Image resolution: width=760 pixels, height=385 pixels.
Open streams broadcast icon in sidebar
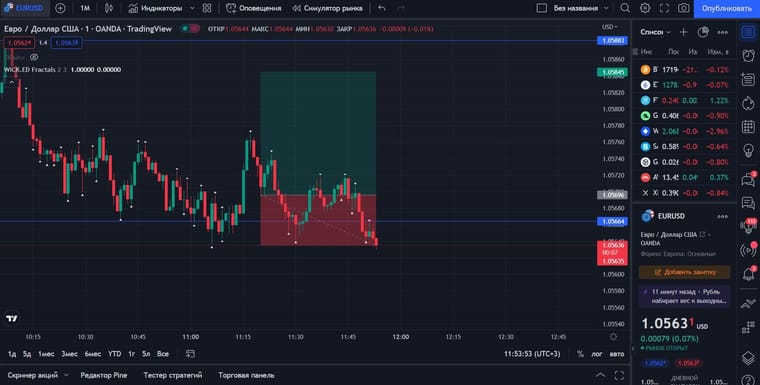pyautogui.click(x=748, y=250)
